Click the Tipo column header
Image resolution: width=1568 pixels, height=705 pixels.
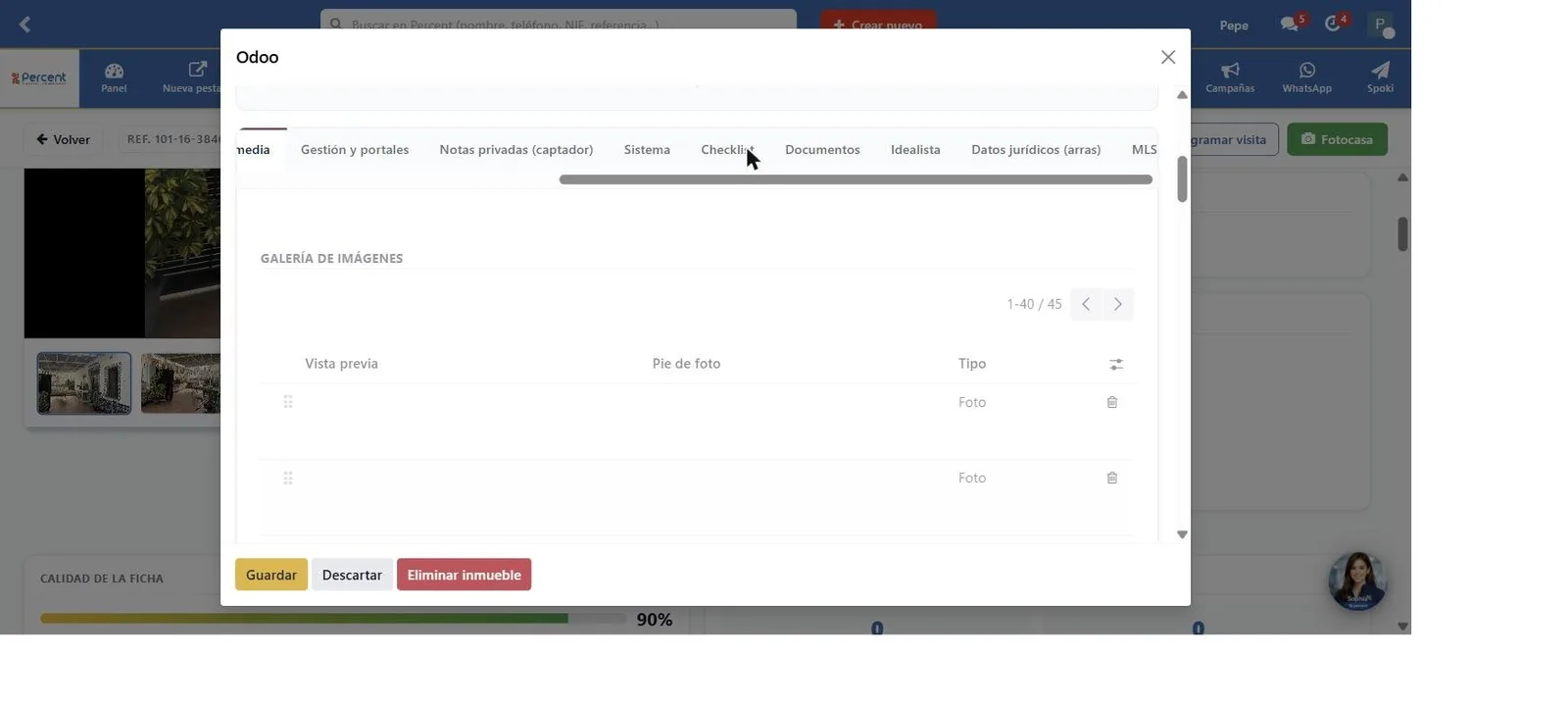tap(972, 364)
